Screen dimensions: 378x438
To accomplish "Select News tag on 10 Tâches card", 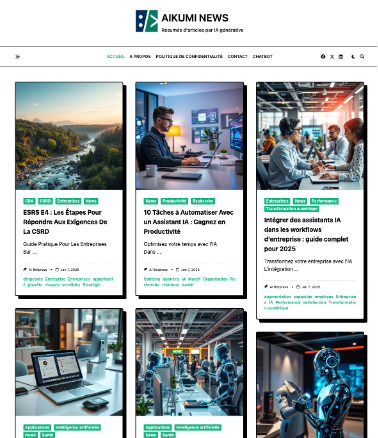I will pyautogui.click(x=151, y=201).
